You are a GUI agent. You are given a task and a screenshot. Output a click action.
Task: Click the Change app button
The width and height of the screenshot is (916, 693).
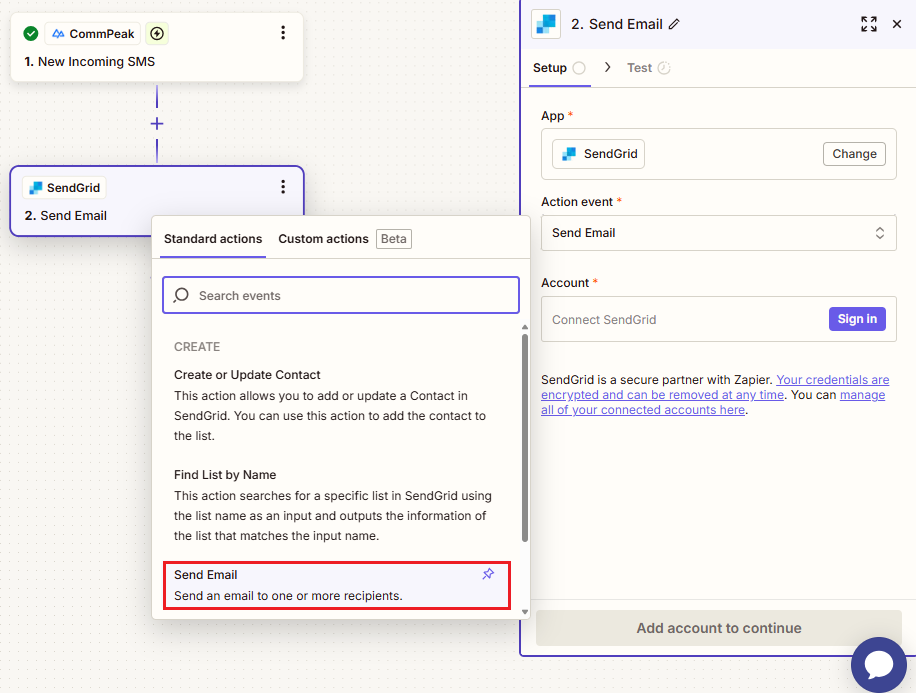(854, 154)
